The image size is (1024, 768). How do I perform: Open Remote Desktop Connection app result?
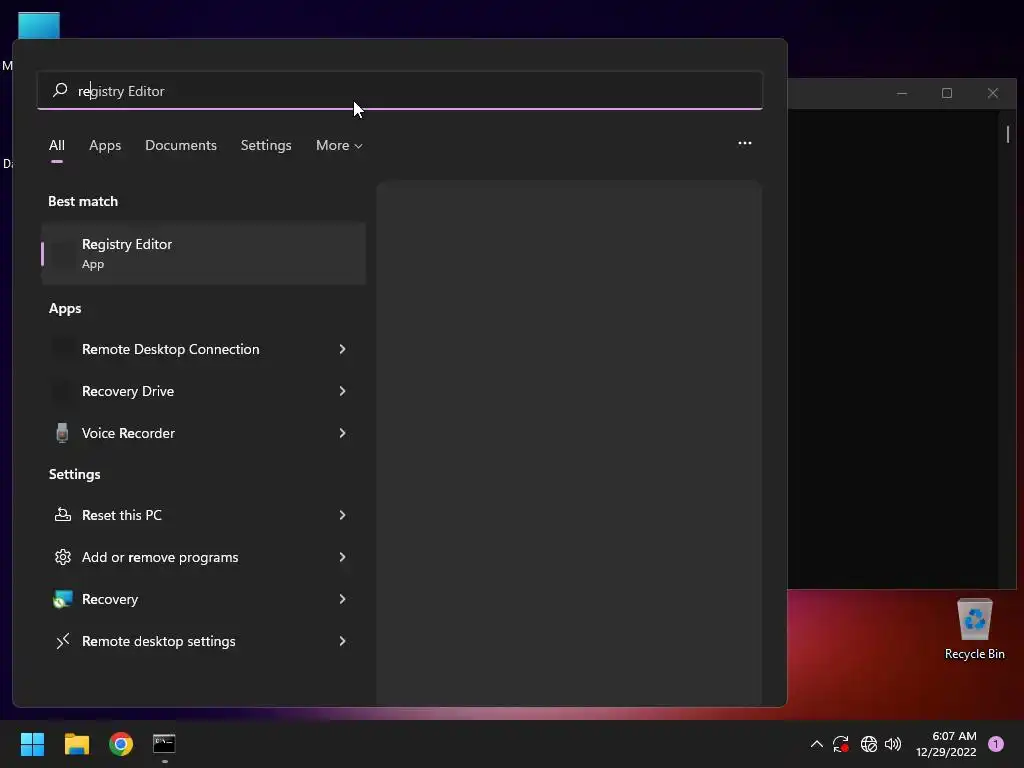tap(170, 349)
